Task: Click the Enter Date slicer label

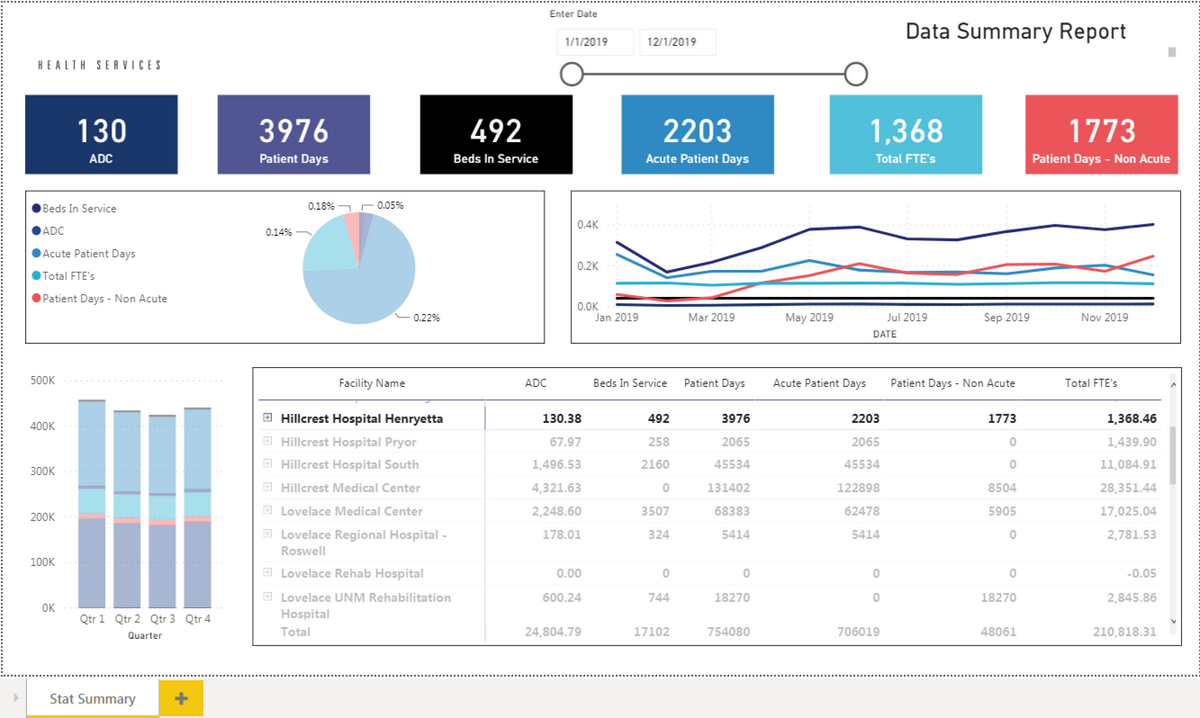Action: click(x=573, y=14)
